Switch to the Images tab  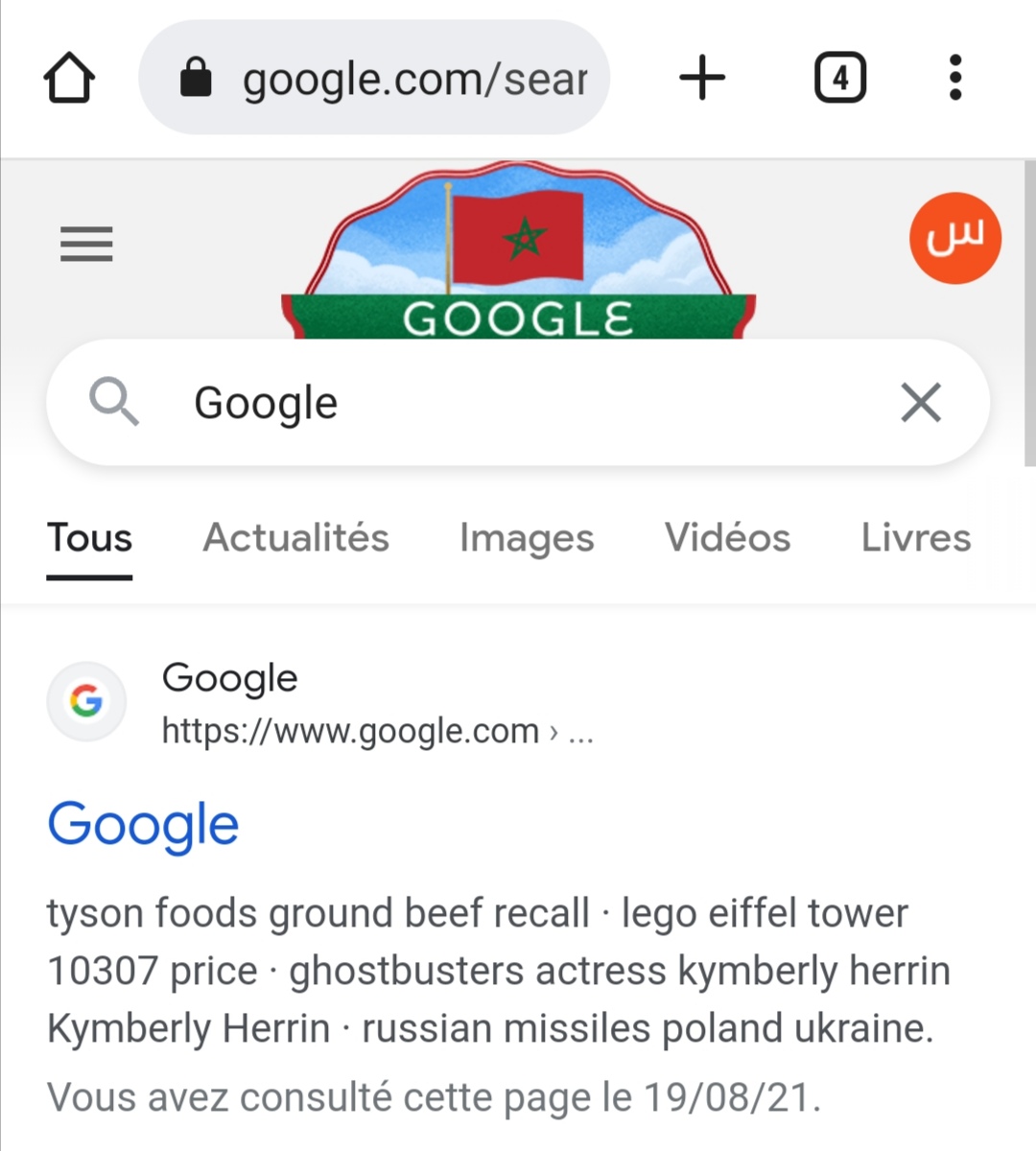[x=527, y=538]
